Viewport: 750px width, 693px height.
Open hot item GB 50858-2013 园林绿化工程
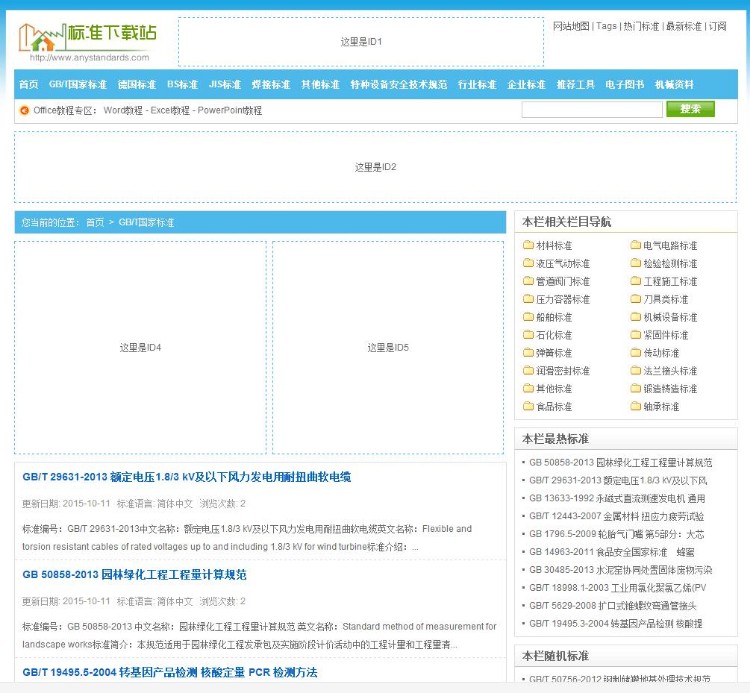coord(620,462)
